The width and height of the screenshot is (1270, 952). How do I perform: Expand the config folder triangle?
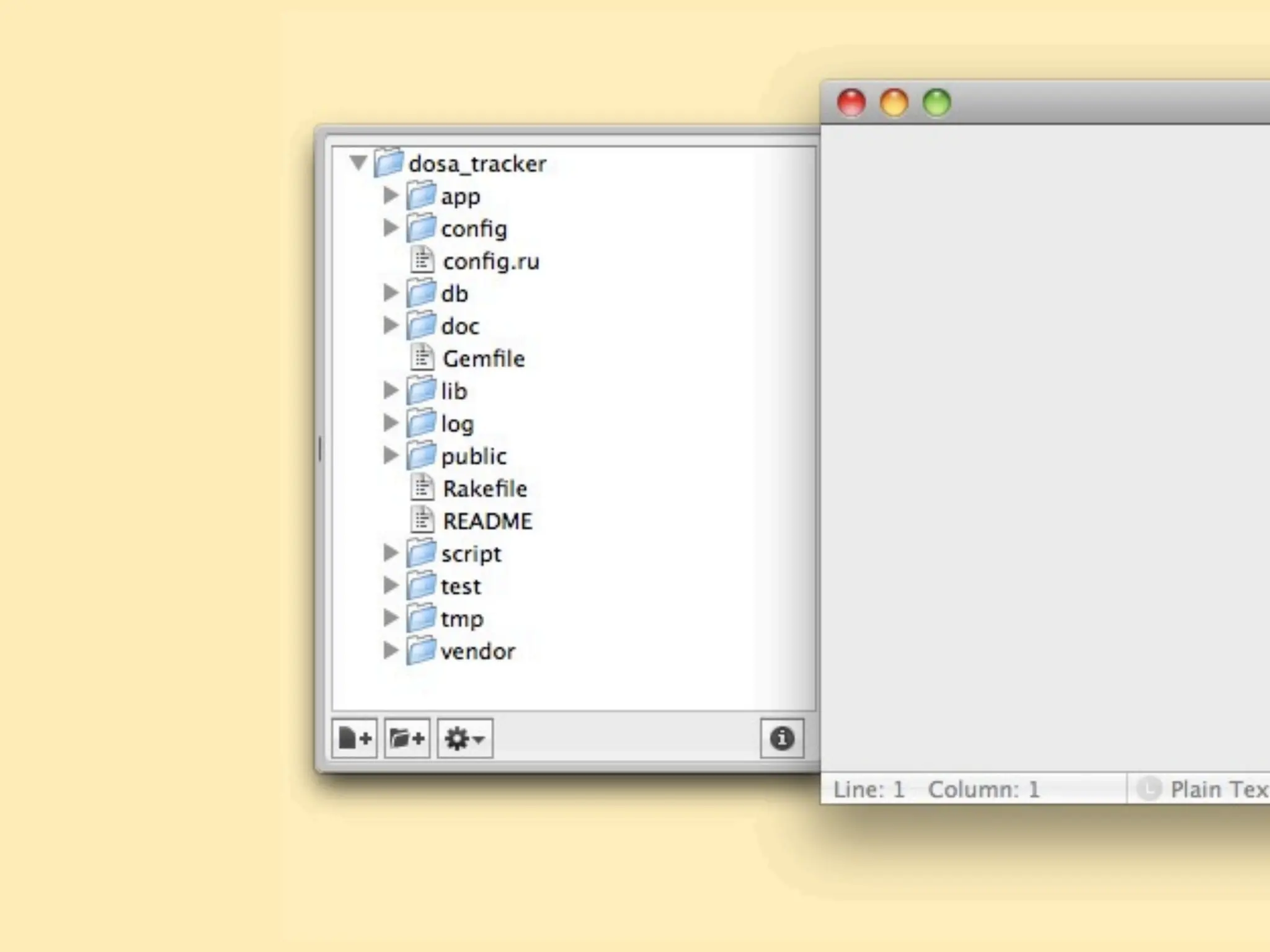pyautogui.click(x=391, y=228)
